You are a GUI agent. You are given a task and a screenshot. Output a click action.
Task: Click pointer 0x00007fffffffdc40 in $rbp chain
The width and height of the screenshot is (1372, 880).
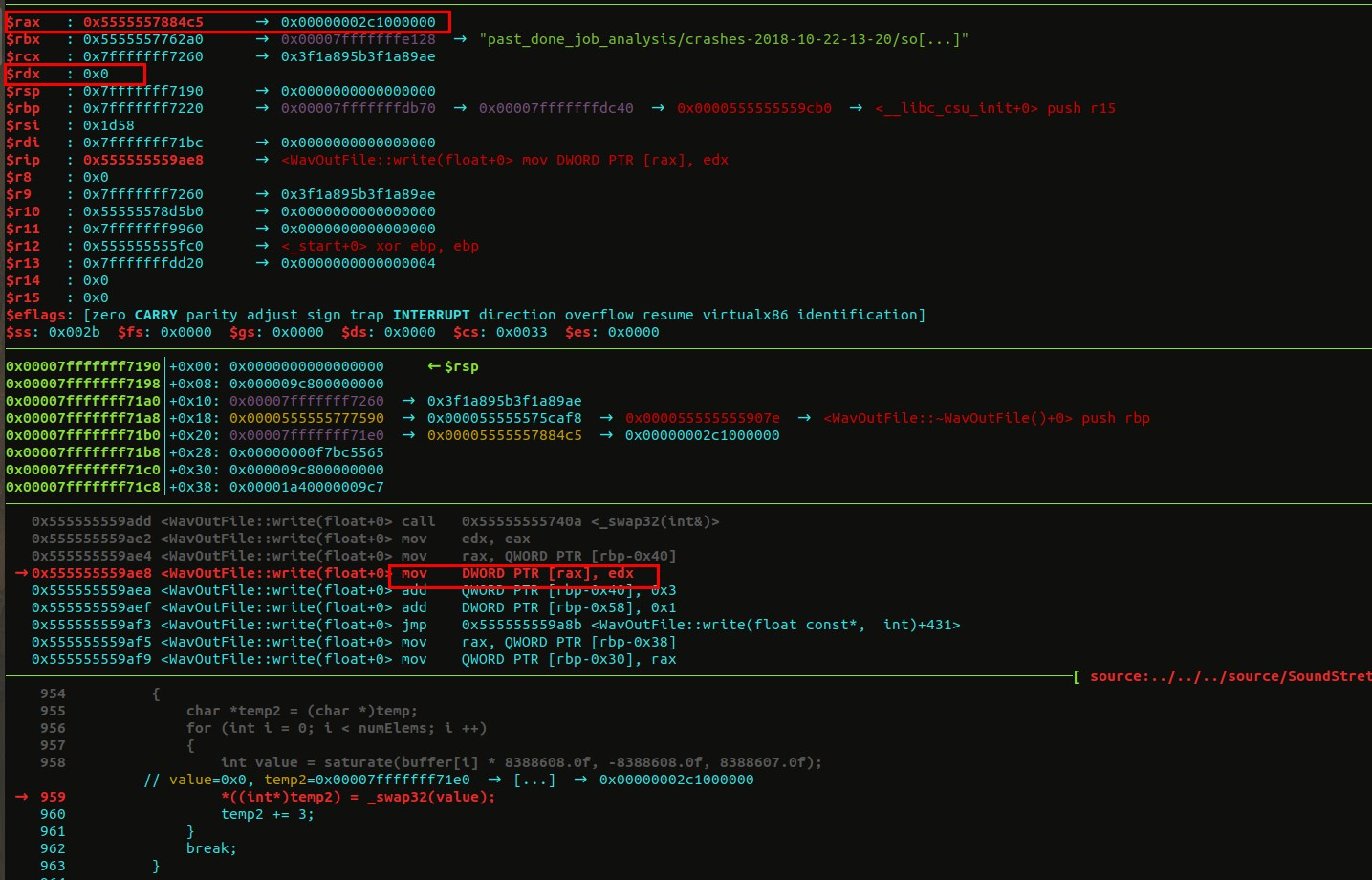tap(556, 108)
